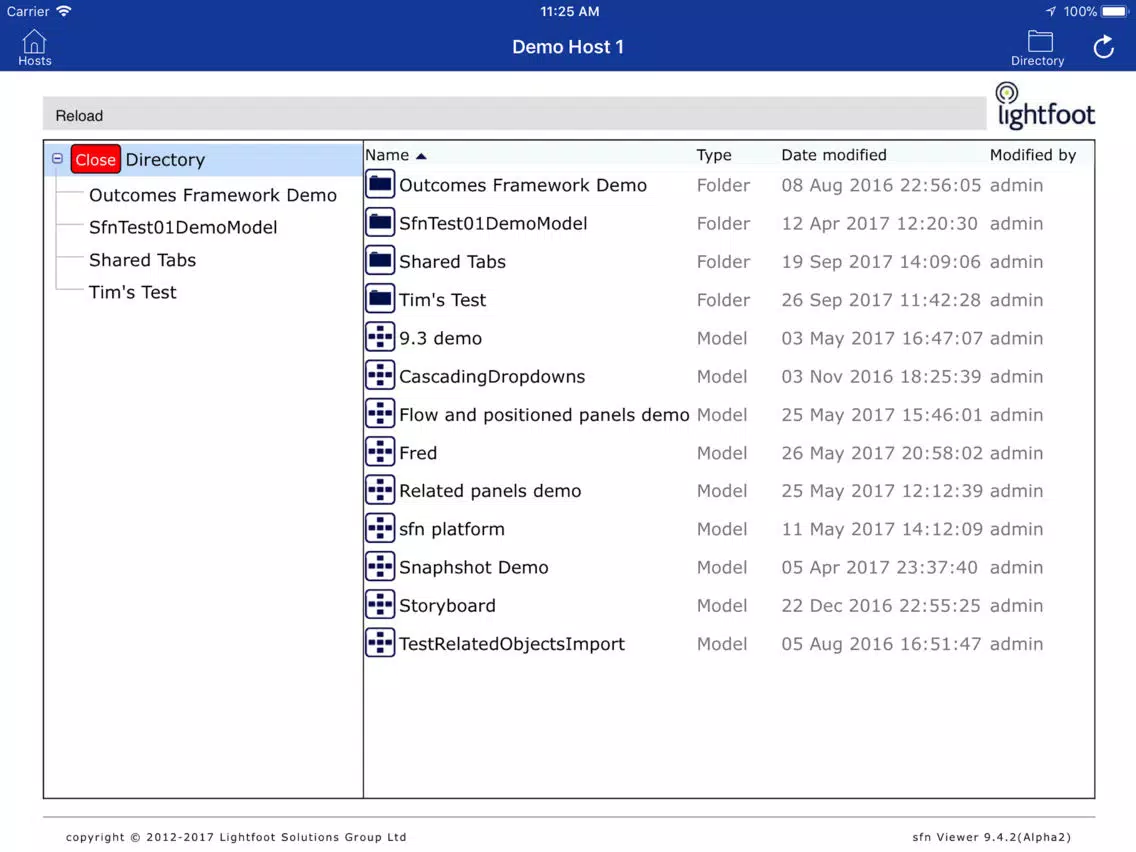This screenshot has height=852, width=1136.
Task: Click the Reload menu item
Action: 79,116
